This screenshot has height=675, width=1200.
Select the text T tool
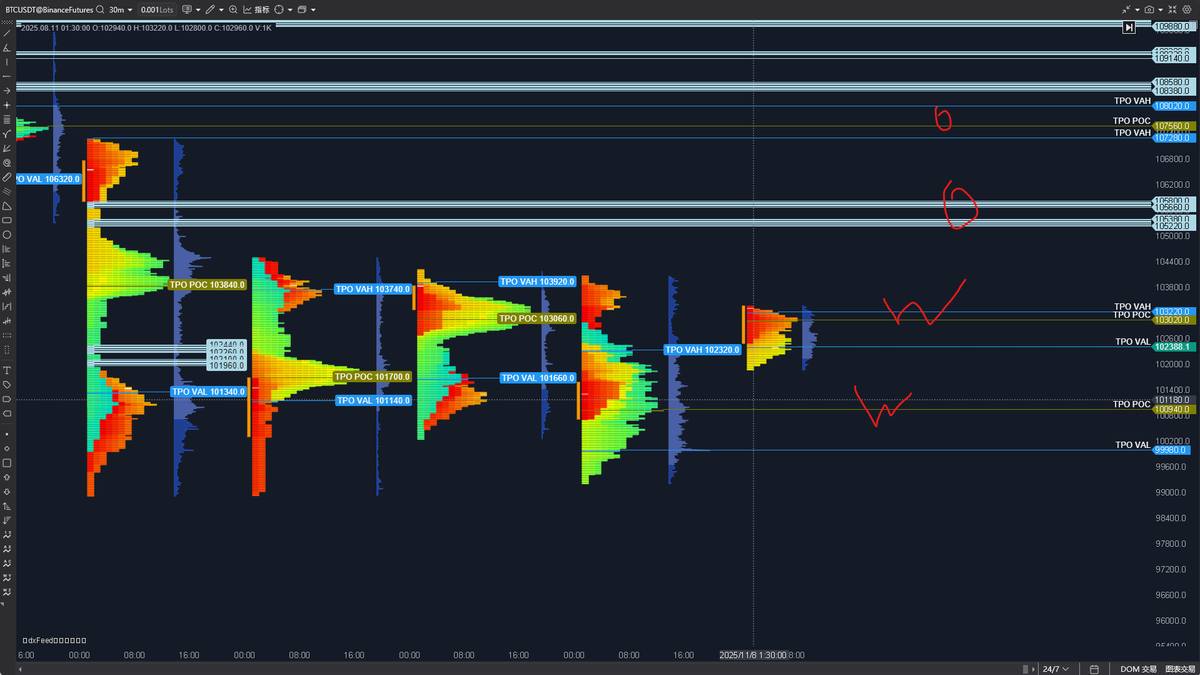pos(7,370)
